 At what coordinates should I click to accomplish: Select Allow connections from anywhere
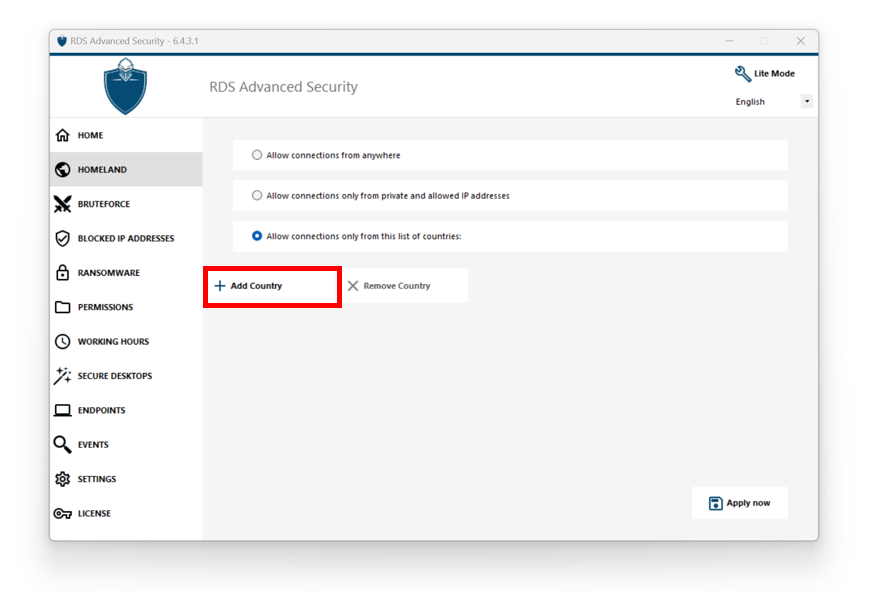[256, 155]
